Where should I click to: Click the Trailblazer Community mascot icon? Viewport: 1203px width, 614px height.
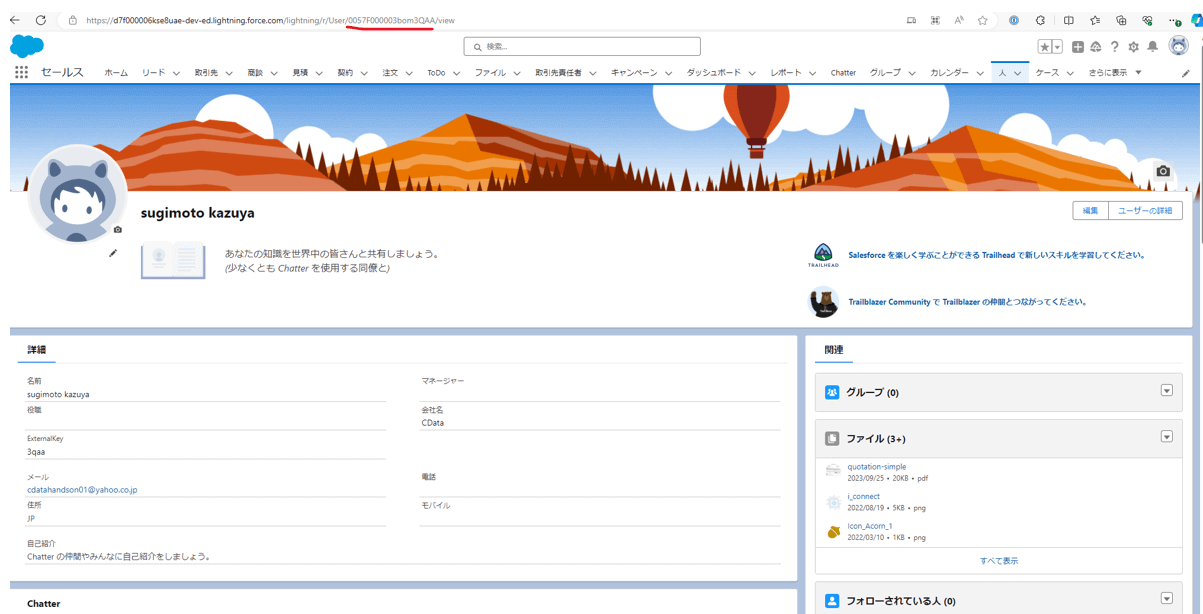[x=824, y=302]
